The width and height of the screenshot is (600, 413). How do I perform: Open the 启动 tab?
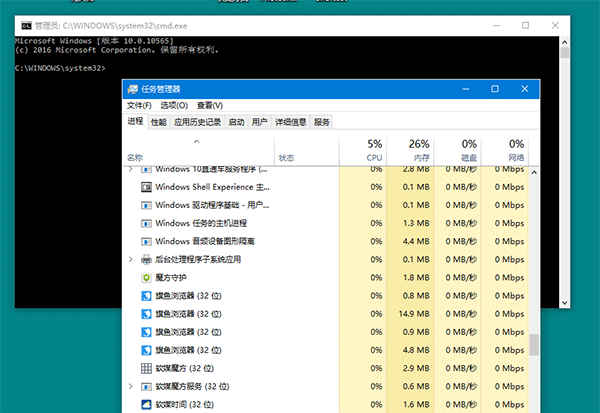[236, 122]
